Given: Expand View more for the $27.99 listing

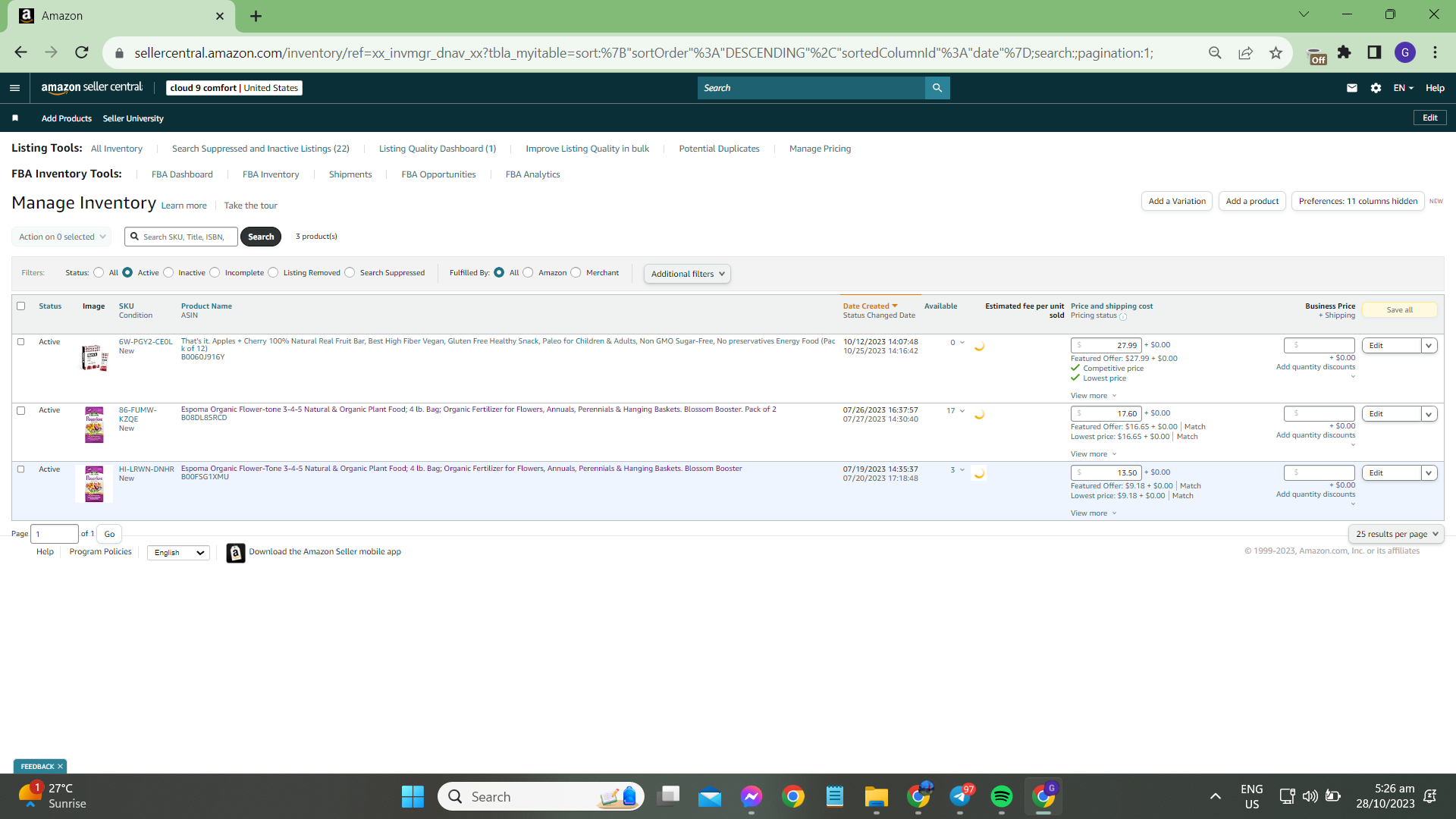Looking at the screenshot, I should tap(1094, 396).
